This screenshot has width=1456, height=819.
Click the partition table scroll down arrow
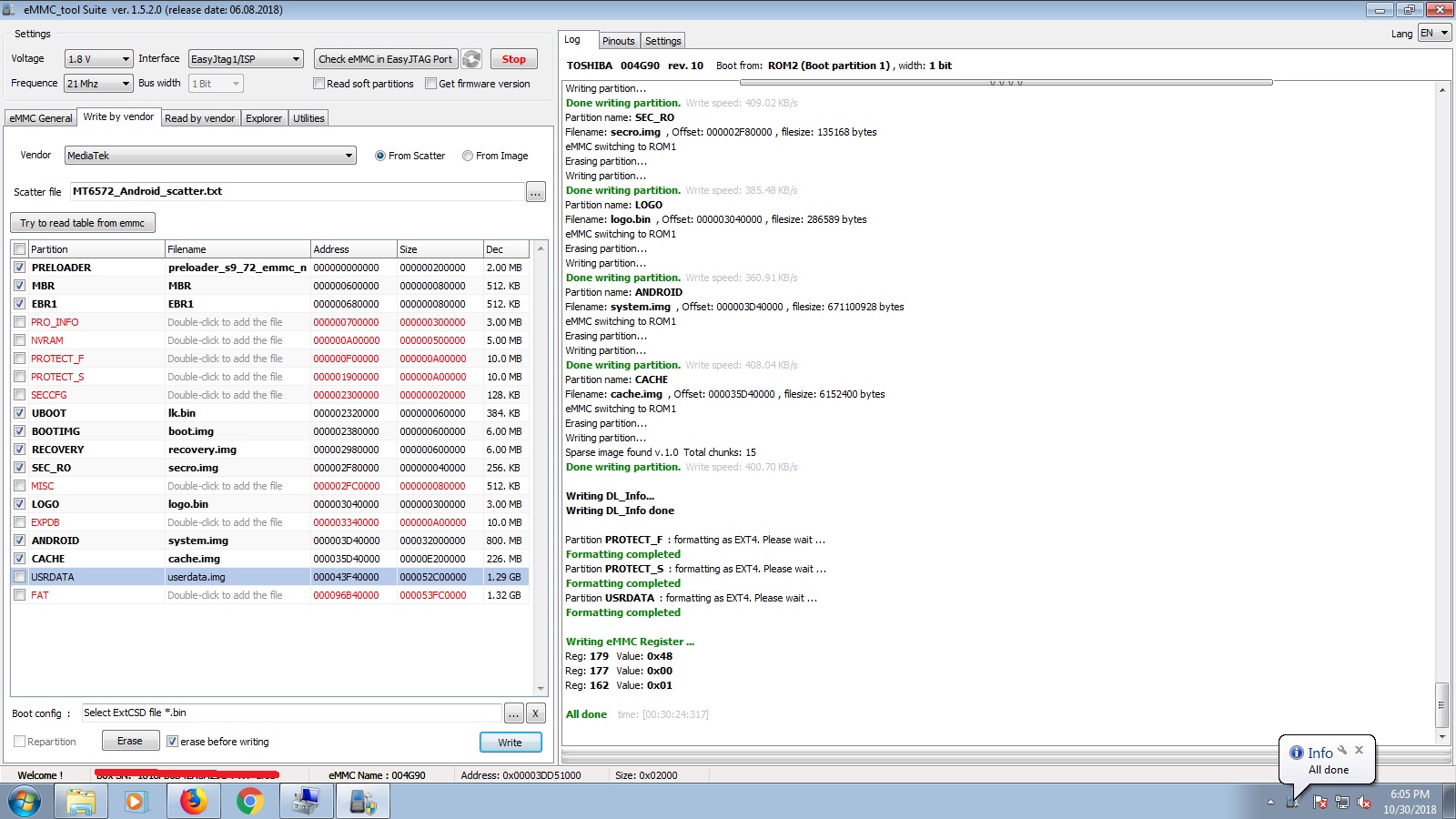tap(541, 689)
